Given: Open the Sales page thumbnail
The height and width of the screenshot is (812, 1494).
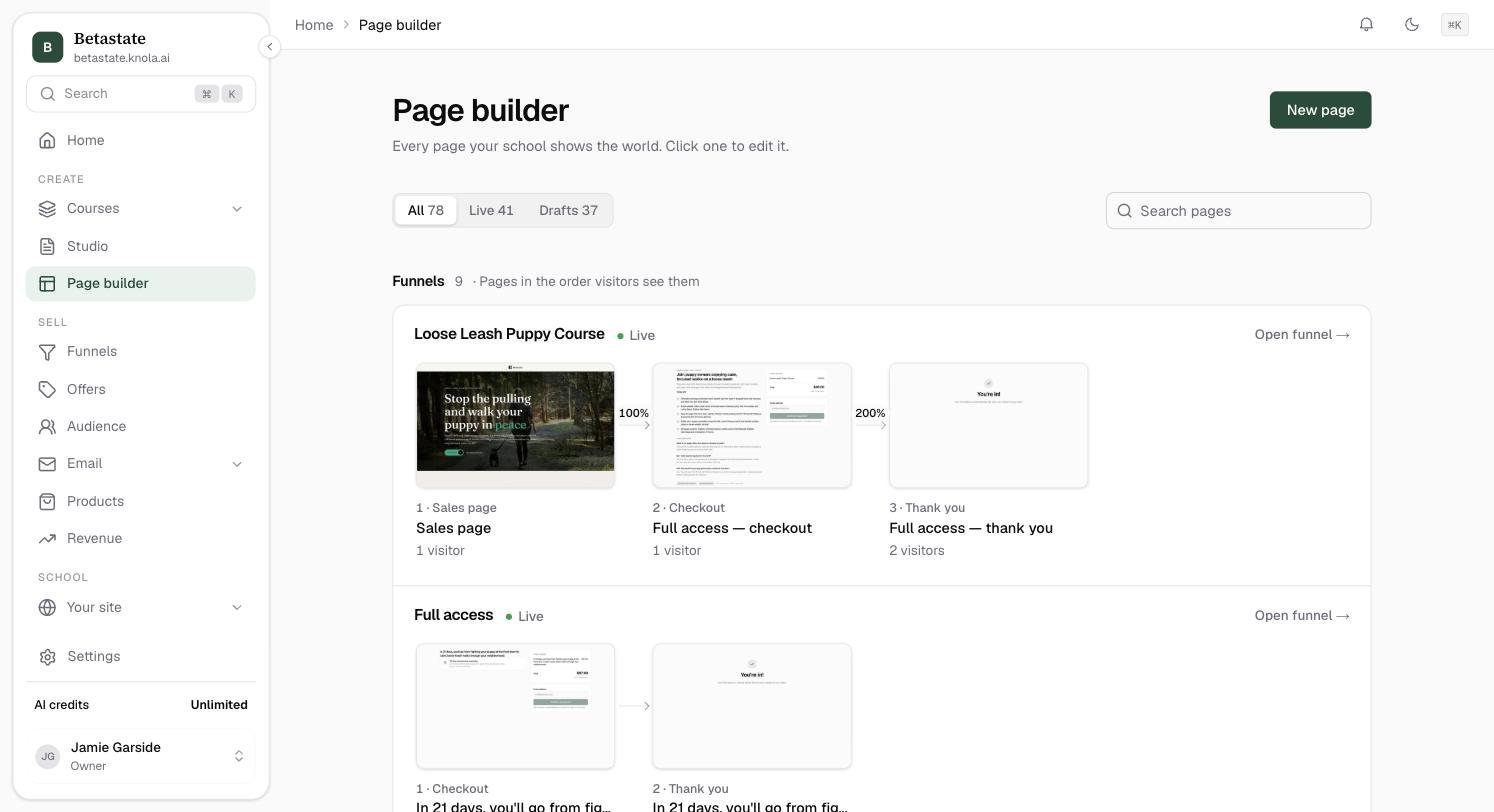Looking at the screenshot, I should tap(516, 426).
